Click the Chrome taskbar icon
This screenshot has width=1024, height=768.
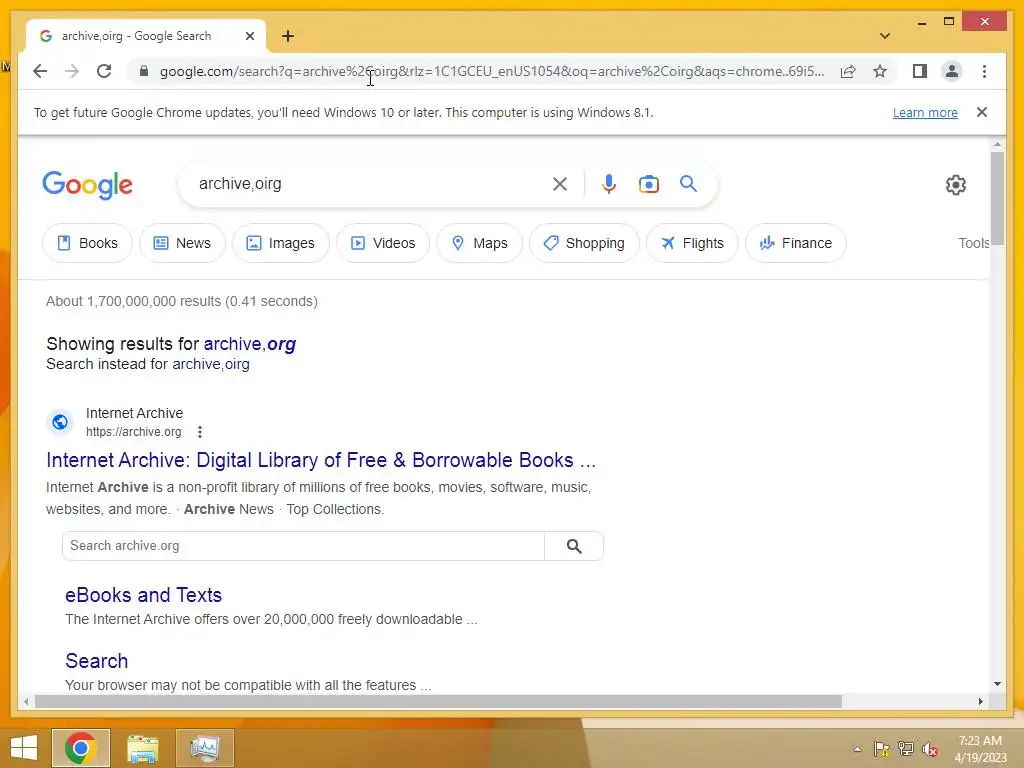pyautogui.click(x=81, y=748)
